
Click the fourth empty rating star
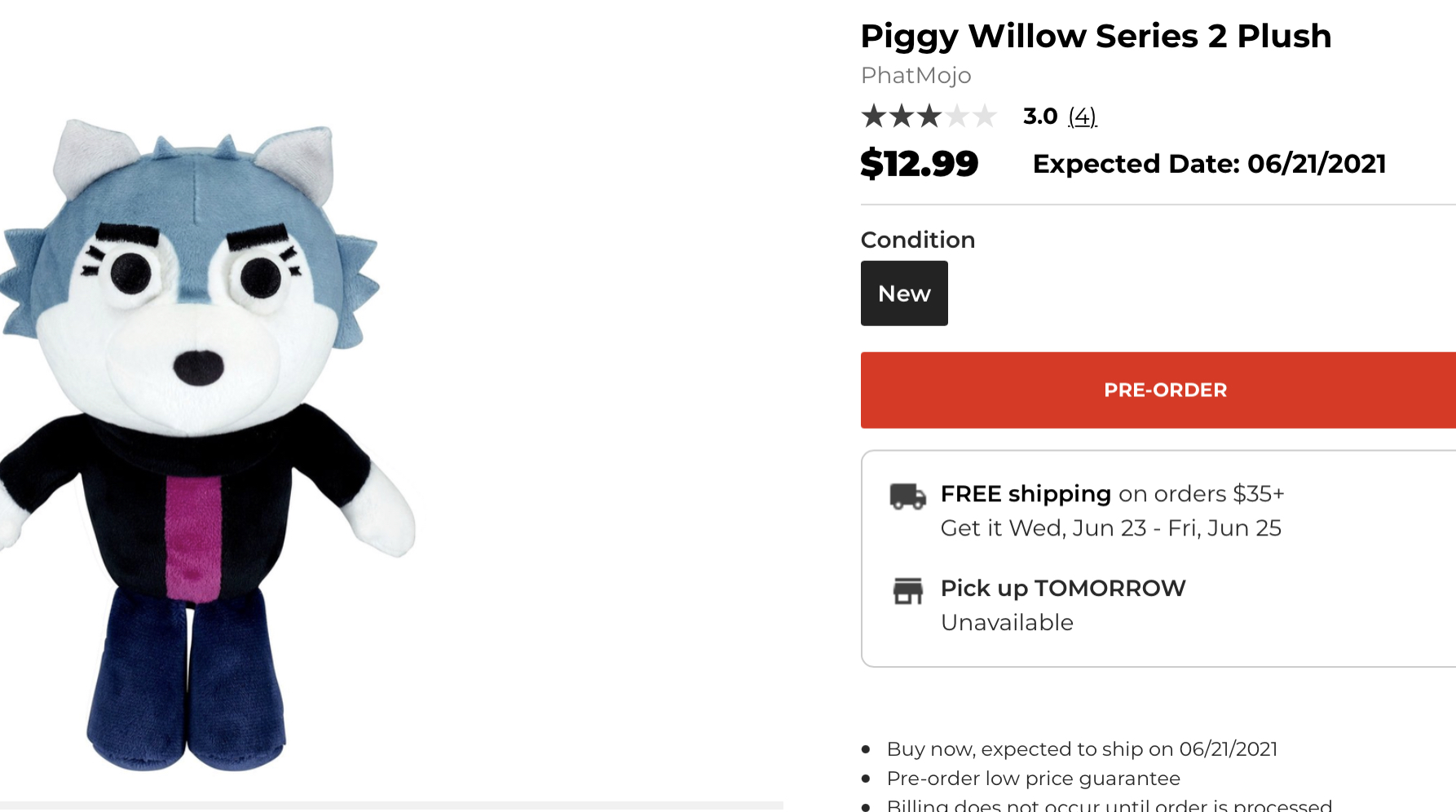click(x=957, y=117)
